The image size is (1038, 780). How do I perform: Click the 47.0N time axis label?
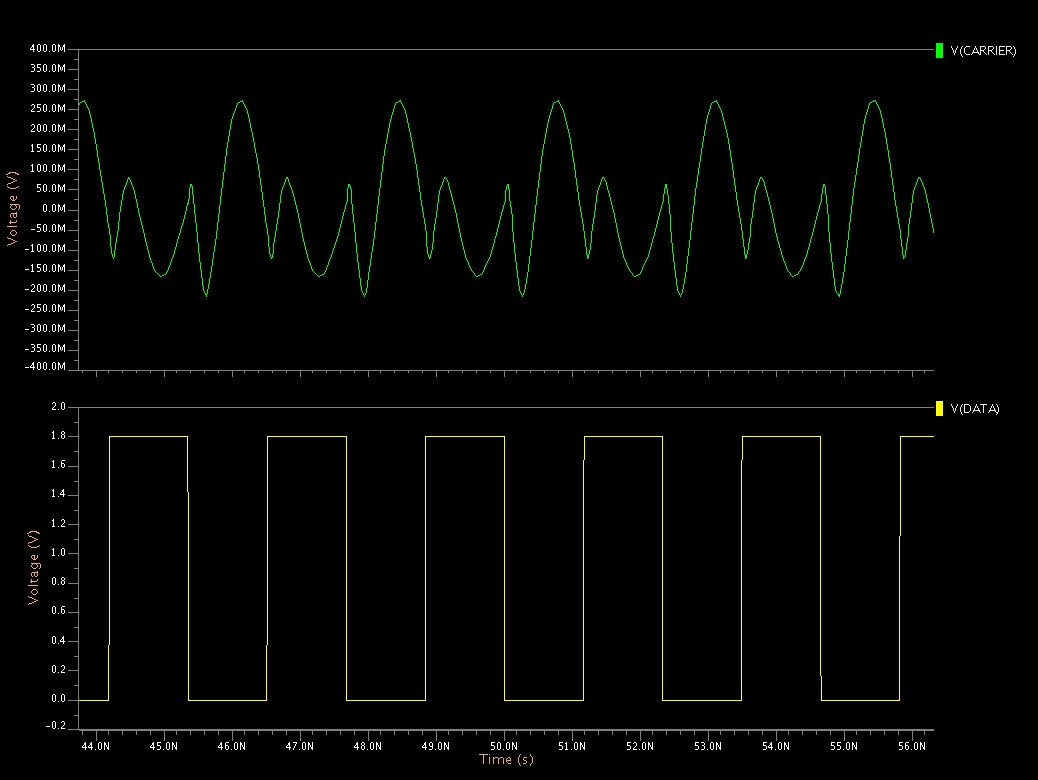coord(299,746)
